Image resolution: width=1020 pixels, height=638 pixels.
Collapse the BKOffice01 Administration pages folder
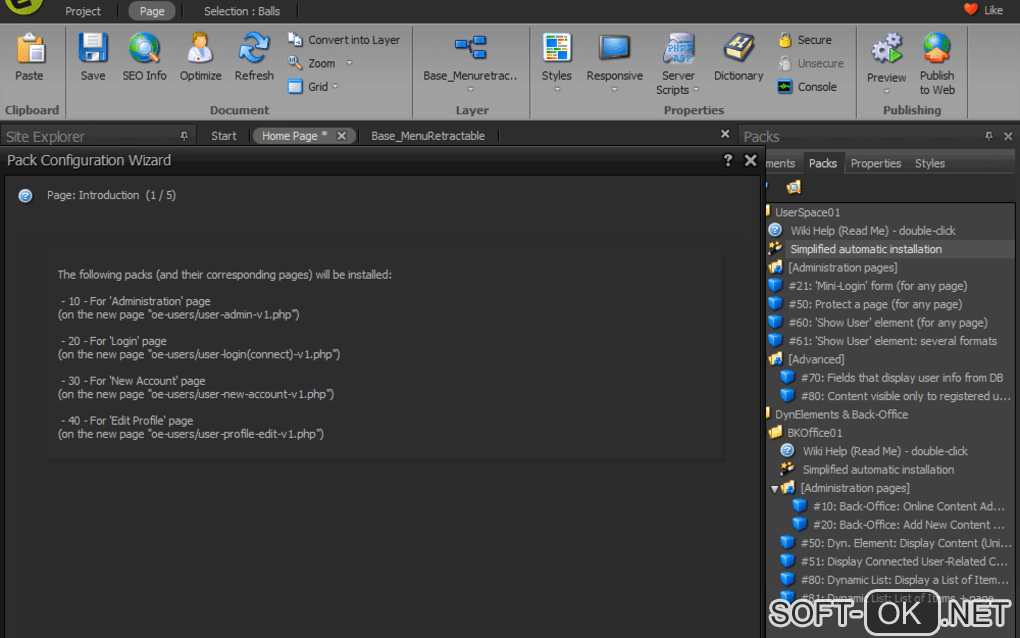click(x=775, y=488)
